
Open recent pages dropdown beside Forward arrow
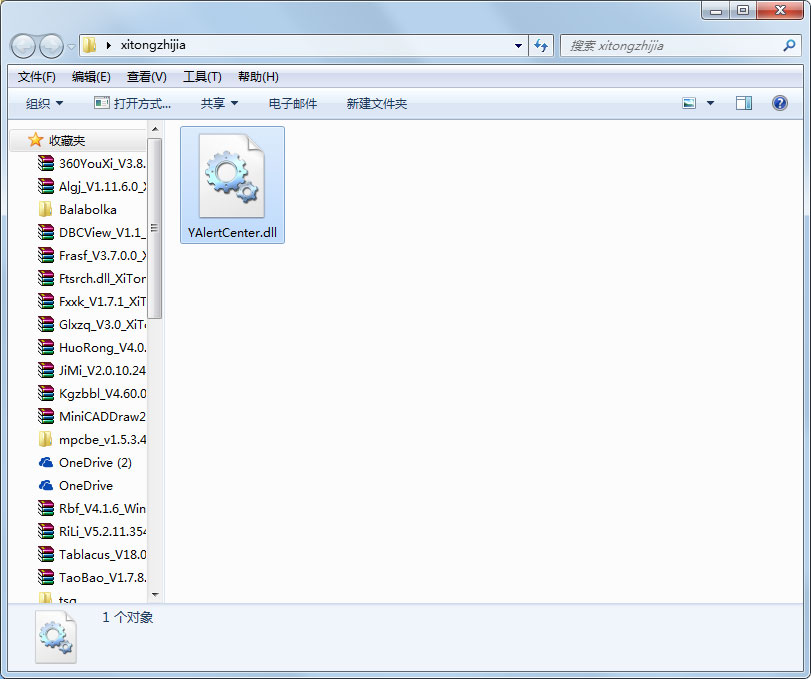click(71, 47)
